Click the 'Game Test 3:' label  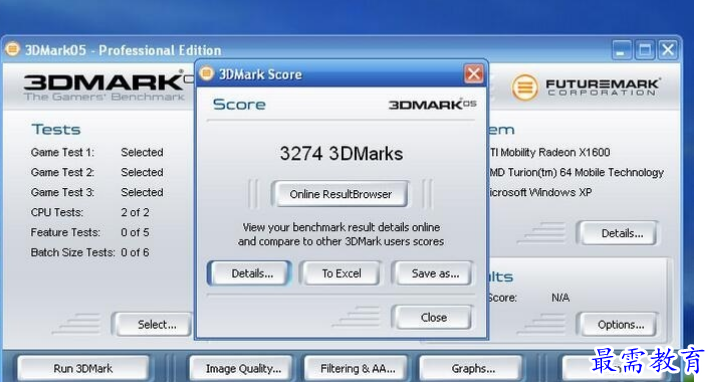(62, 192)
